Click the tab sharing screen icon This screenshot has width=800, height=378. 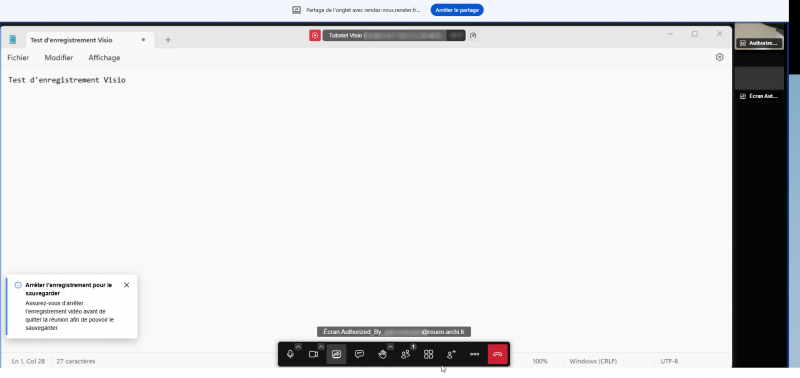[296, 10]
